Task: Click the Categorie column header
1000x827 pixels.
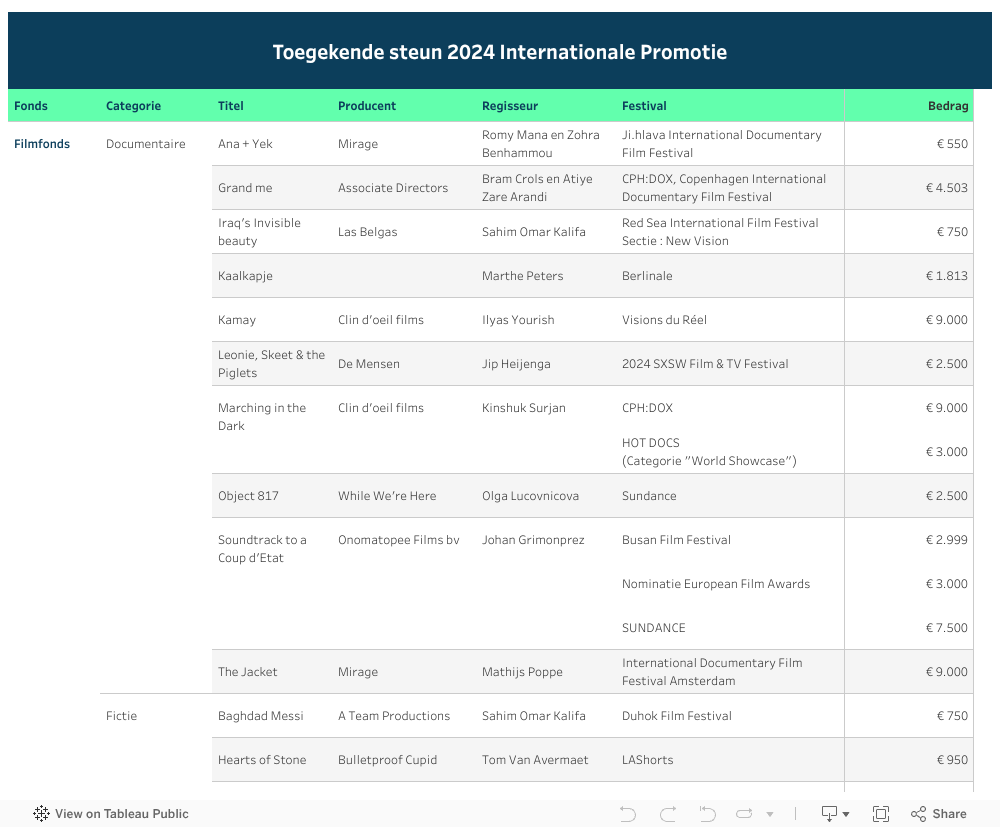Action: (x=133, y=106)
